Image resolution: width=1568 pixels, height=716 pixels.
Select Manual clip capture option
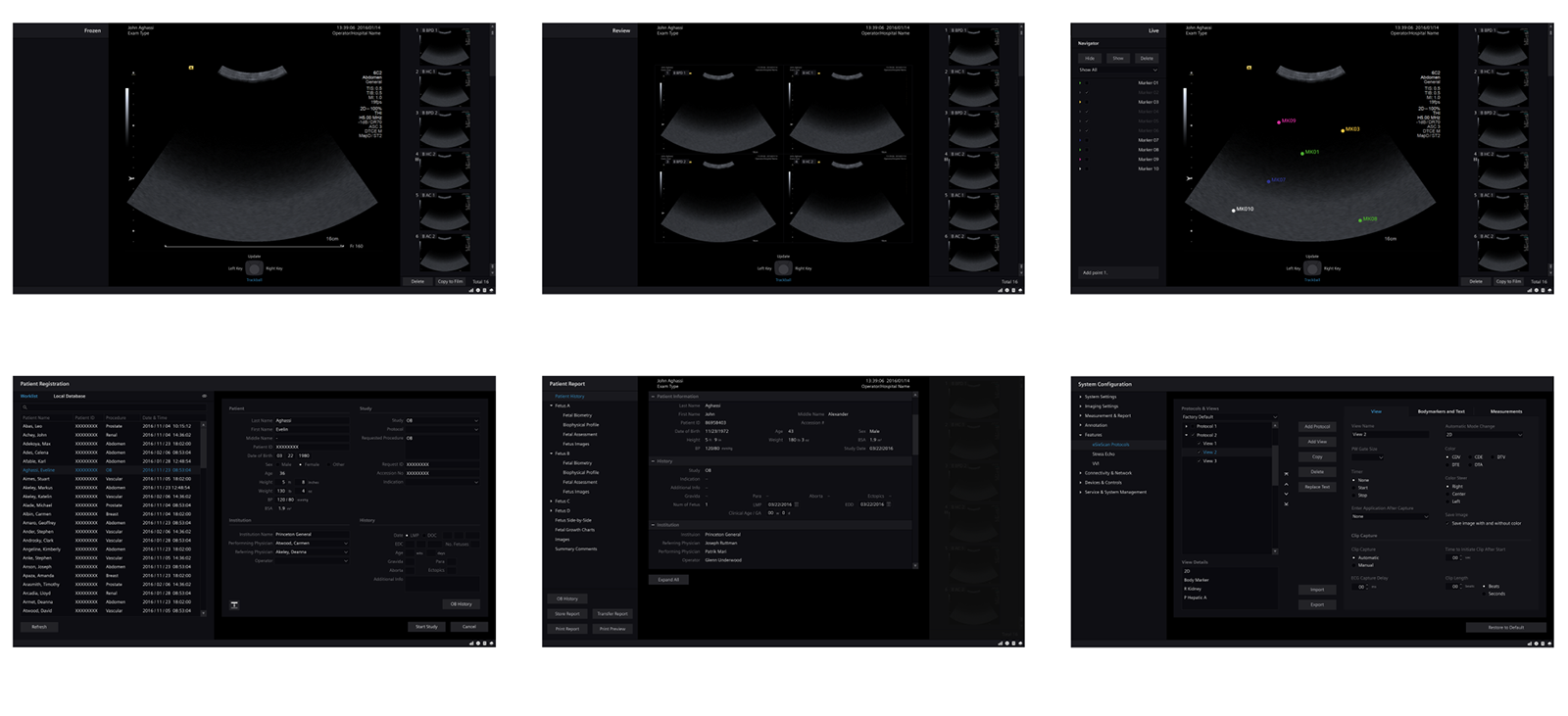click(1354, 565)
